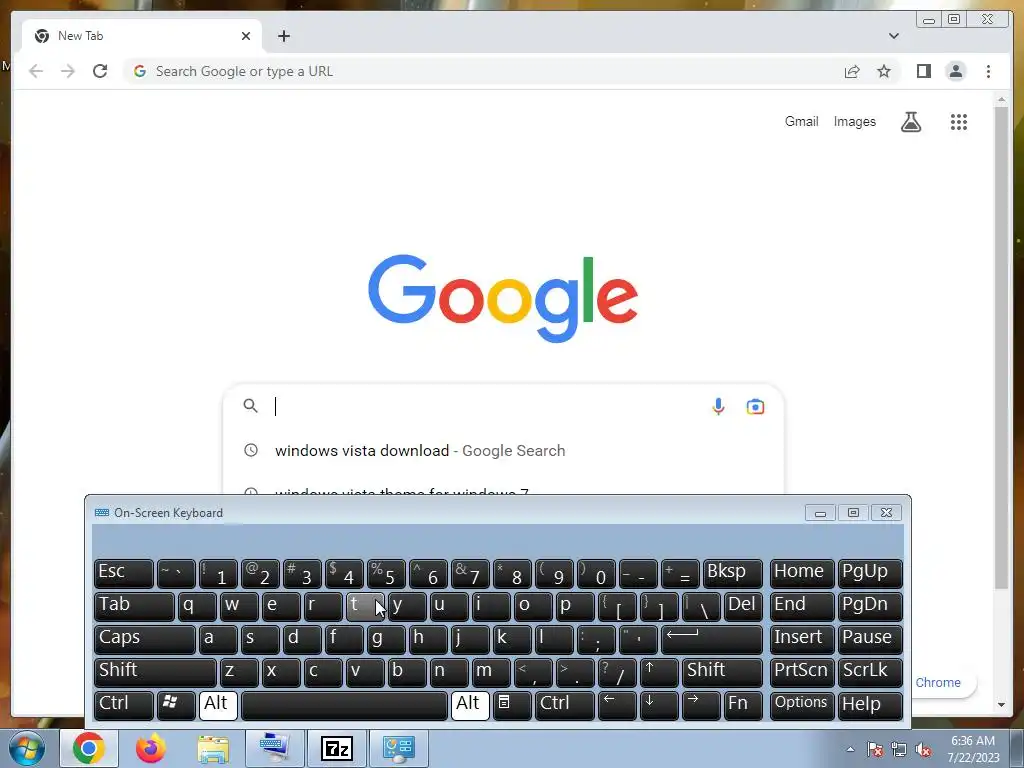Open keyboard Options
The image size is (1024, 768).
802,705
